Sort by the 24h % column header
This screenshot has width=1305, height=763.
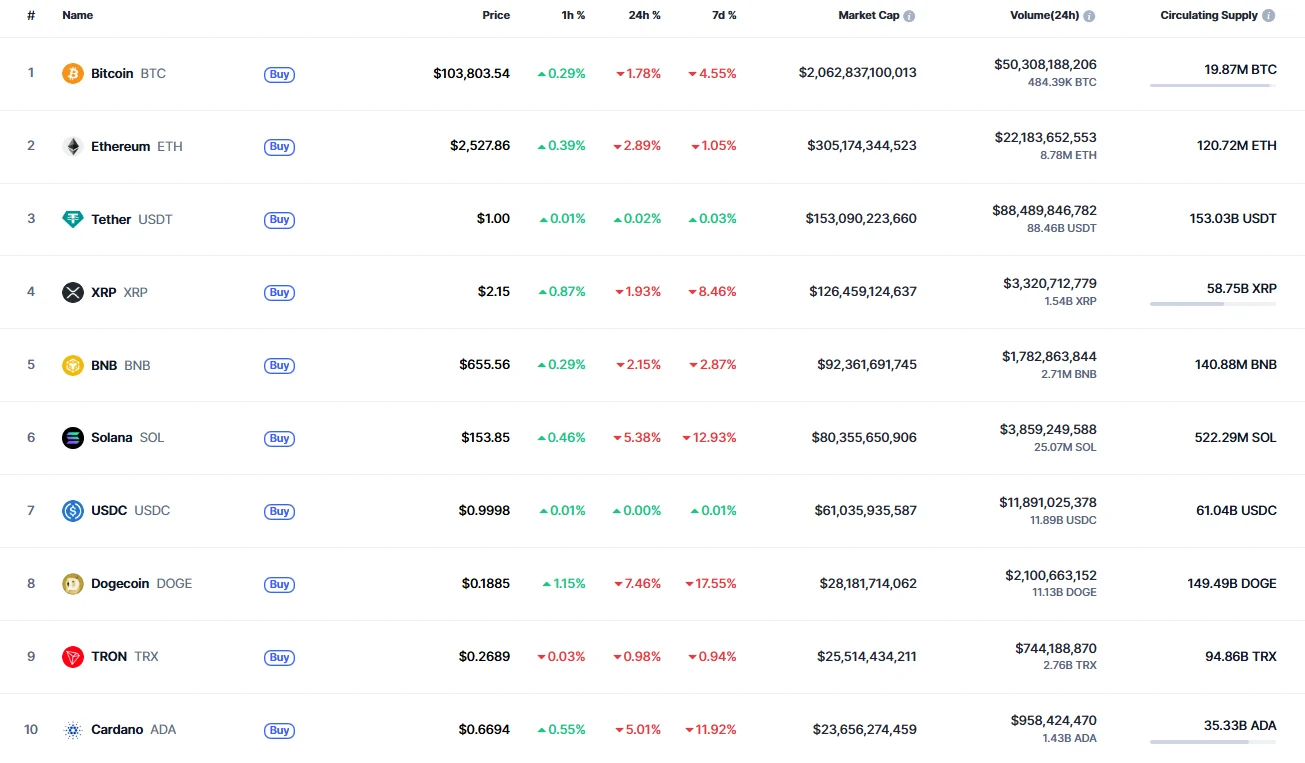click(643, 16)
